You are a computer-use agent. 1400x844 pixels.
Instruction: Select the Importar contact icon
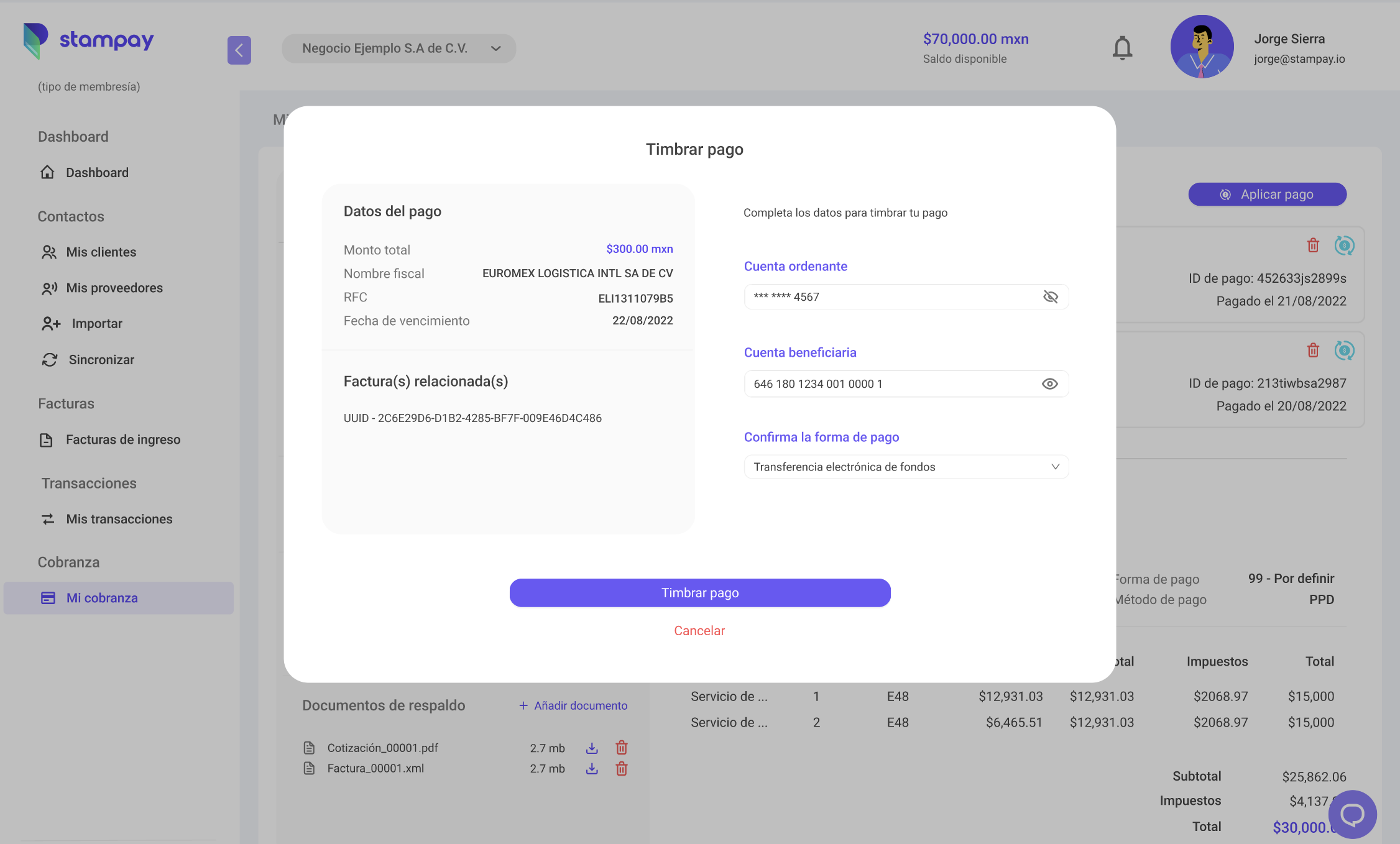pyautogui.click(x=50, y=323)
